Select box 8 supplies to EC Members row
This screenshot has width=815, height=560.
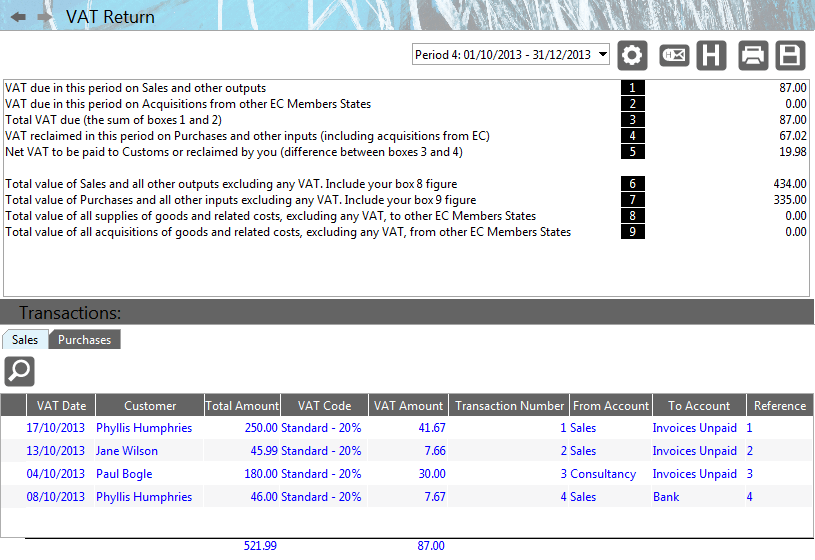(405, 216)
